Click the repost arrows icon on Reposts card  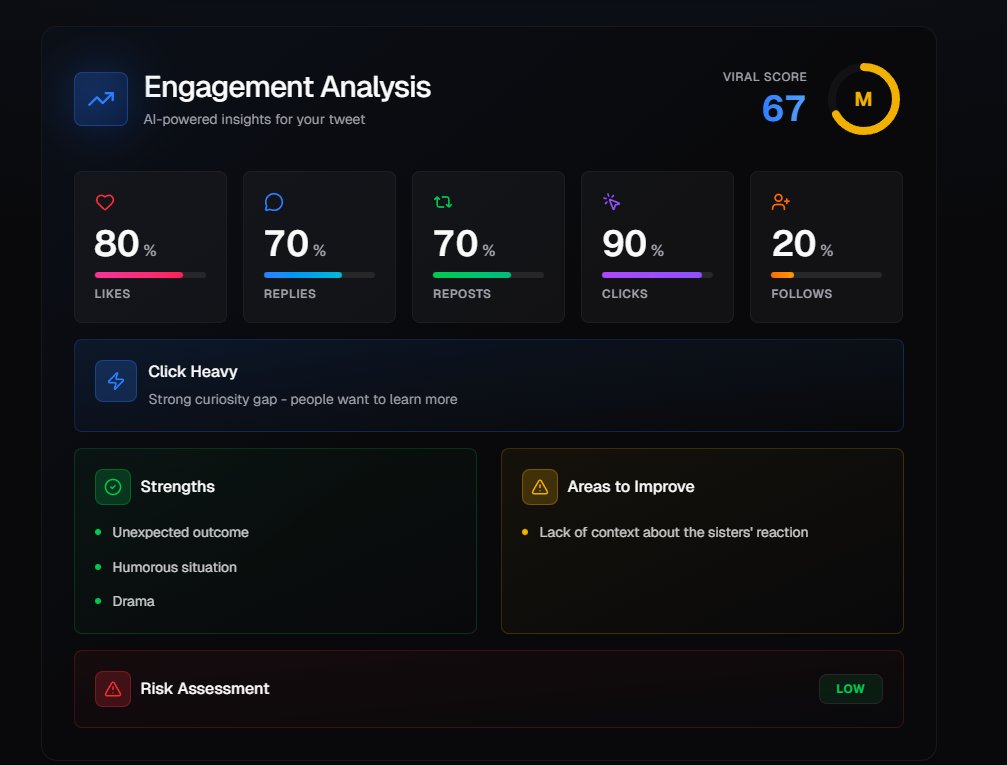coord(442,201)
